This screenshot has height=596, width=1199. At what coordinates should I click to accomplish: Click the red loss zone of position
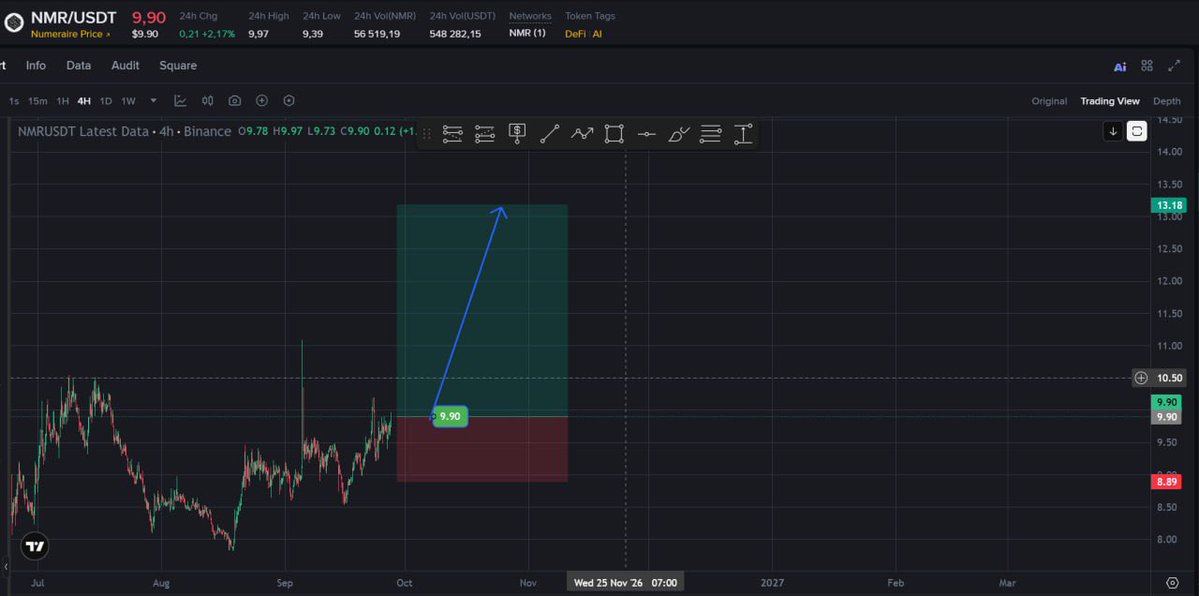click(x=482, y=449)
